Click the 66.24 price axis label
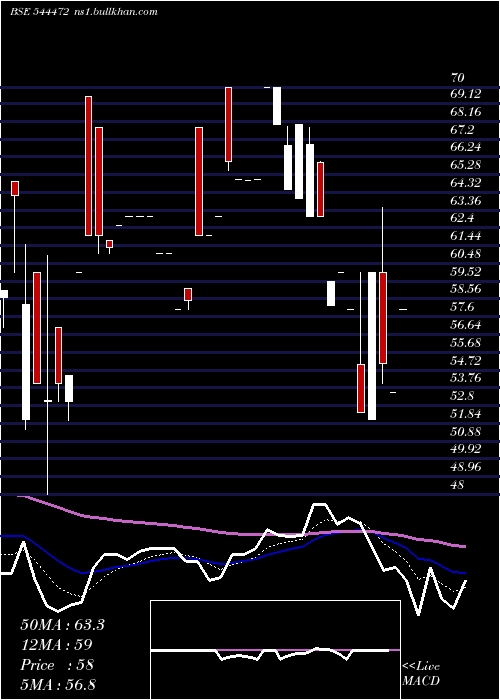The height and width of the screenshot is (700, 500). click(x=466, y=147)
